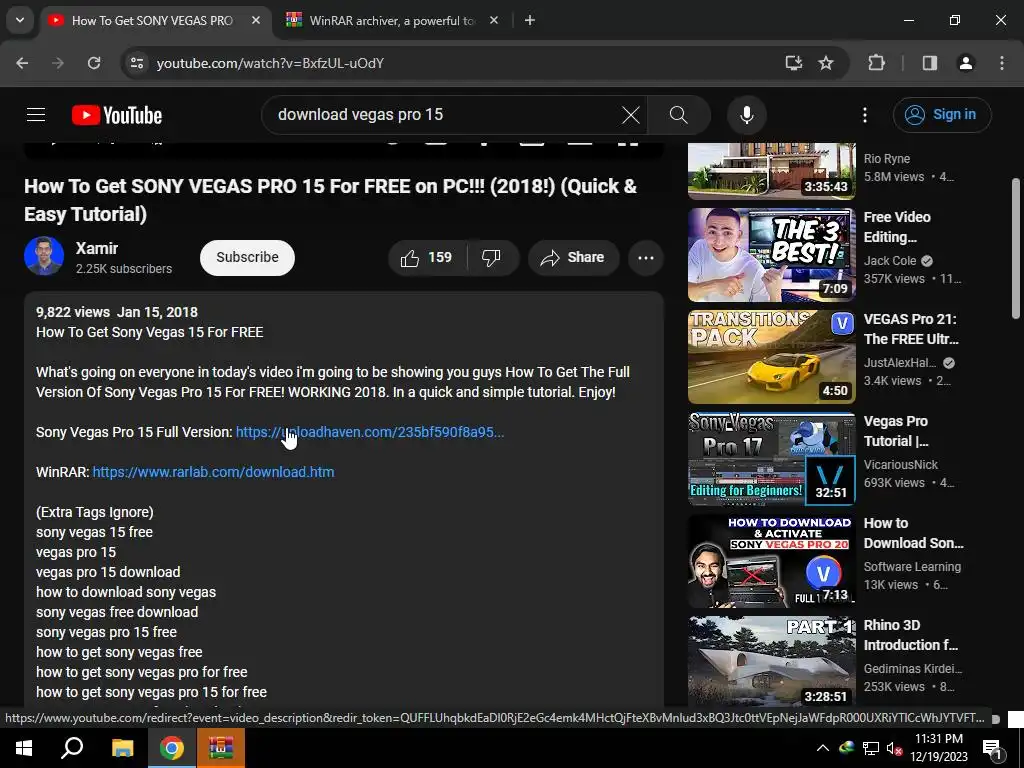Open more actions ellipsis next to Share

646,257
